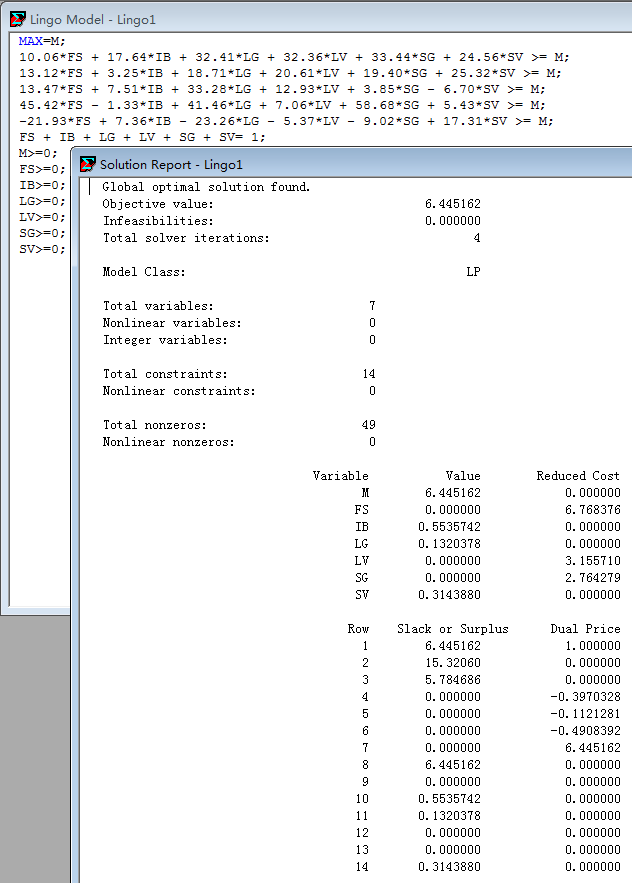Click row 2 slack value 15.32060
The height and width of the screenshot is (883, 632).
click(453, 663)
